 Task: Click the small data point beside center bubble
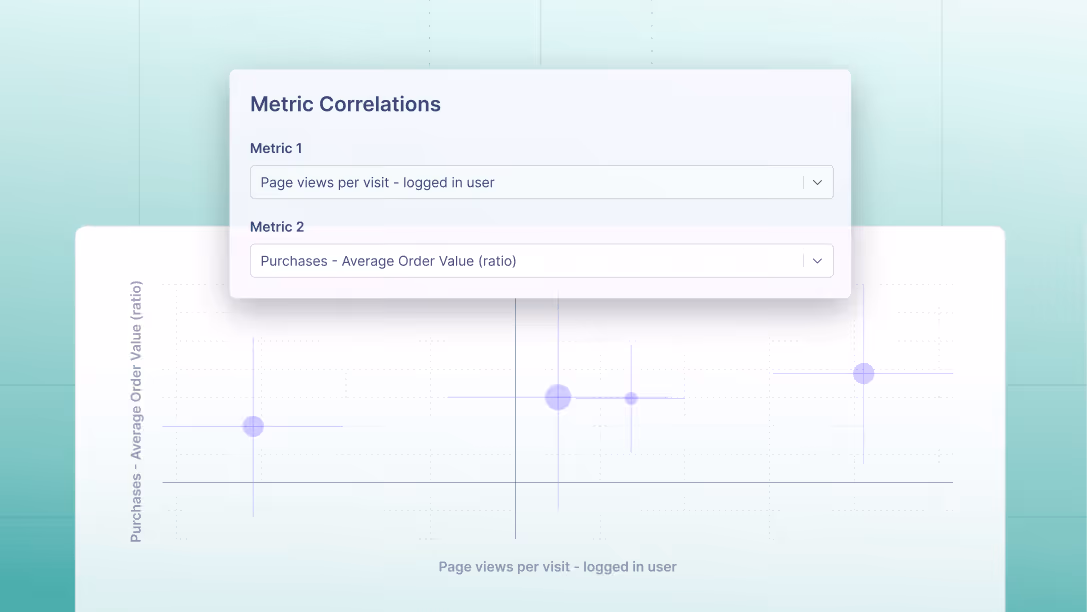click(x=631, y=398)
